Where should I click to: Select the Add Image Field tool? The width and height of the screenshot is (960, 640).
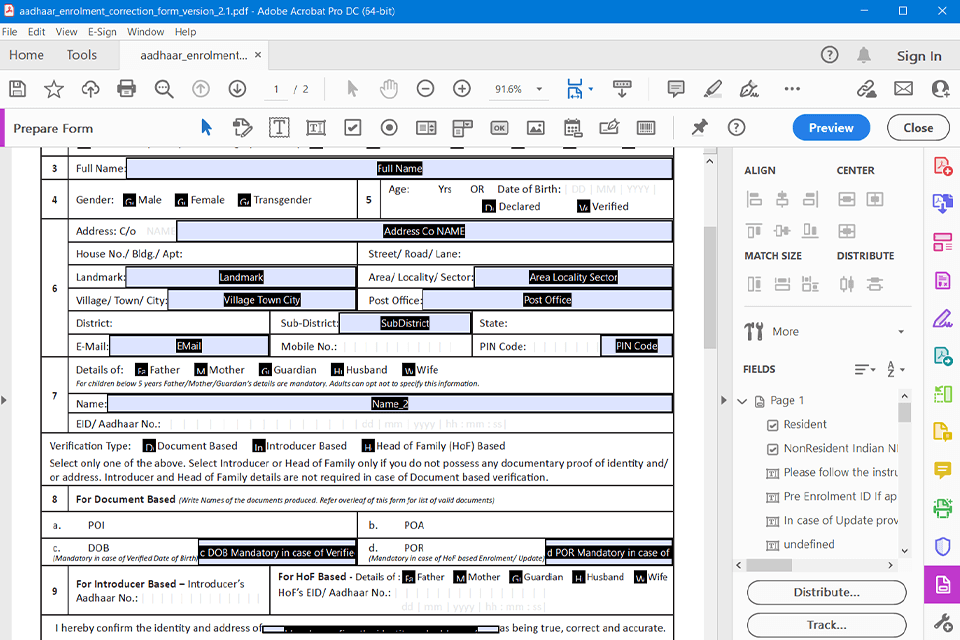point(535,128)
